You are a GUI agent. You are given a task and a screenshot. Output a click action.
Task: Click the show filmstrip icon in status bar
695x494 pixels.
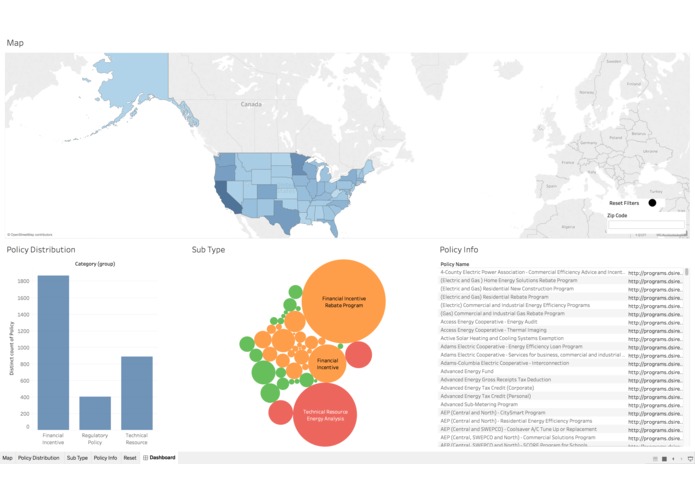(x=655, y=459)
